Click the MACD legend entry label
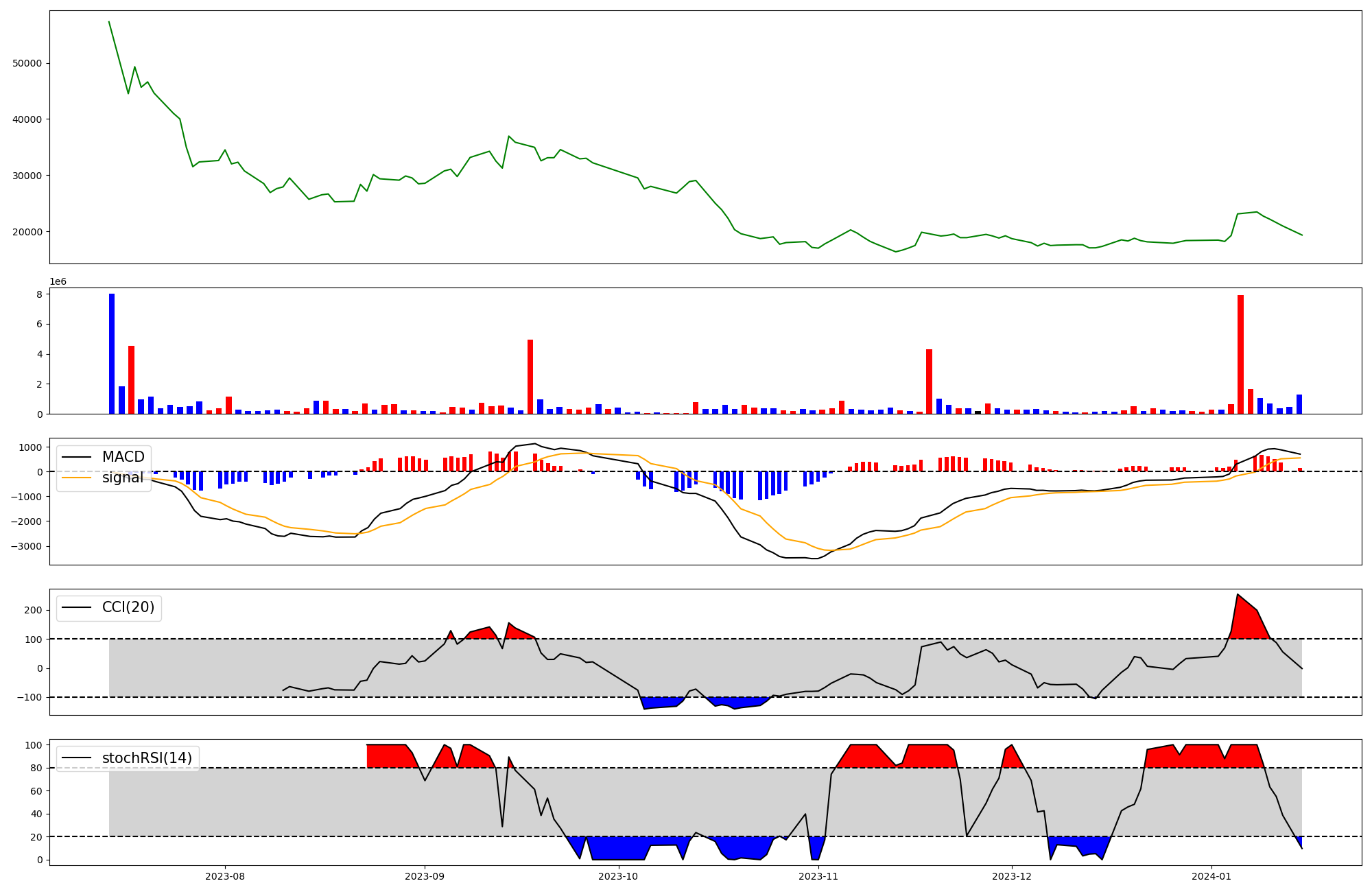 click(123, 457)
